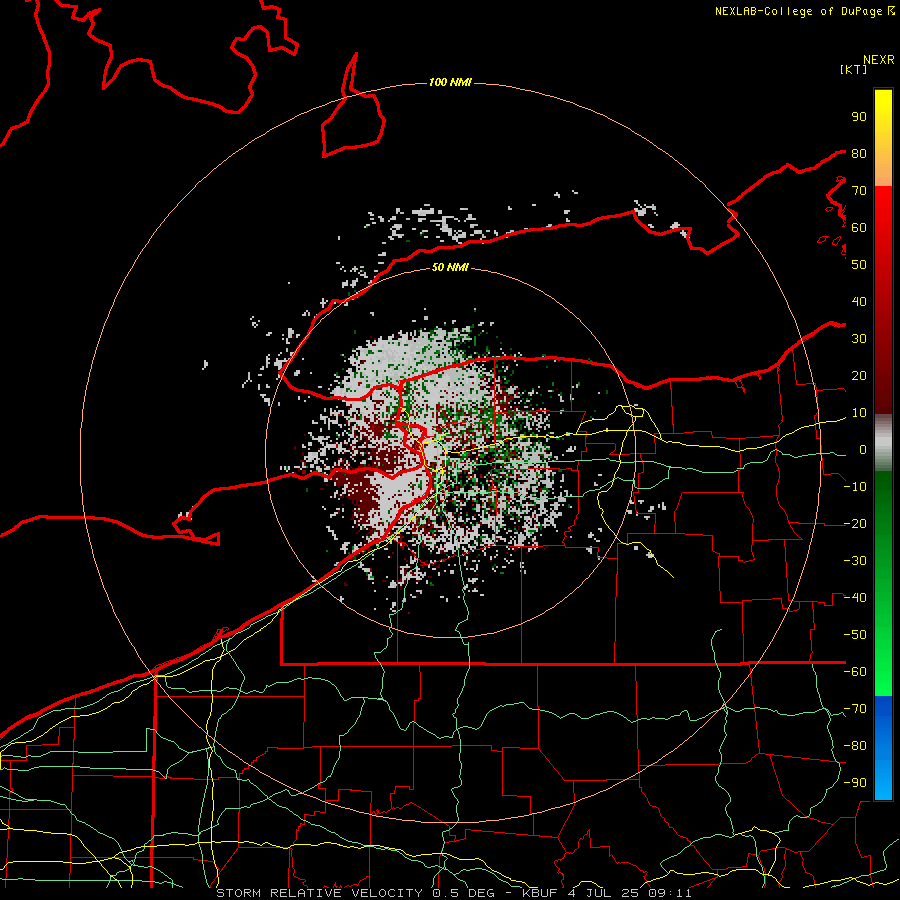Click the -30 value on the velocity scale
Viewport: 900px width, 900px height.
855,561
